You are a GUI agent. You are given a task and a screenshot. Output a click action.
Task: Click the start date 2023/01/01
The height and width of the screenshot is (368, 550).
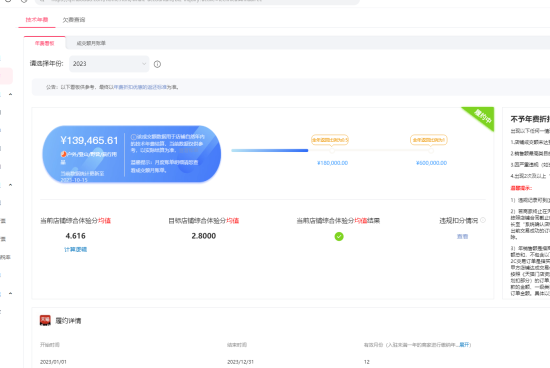tap(53, 362)
